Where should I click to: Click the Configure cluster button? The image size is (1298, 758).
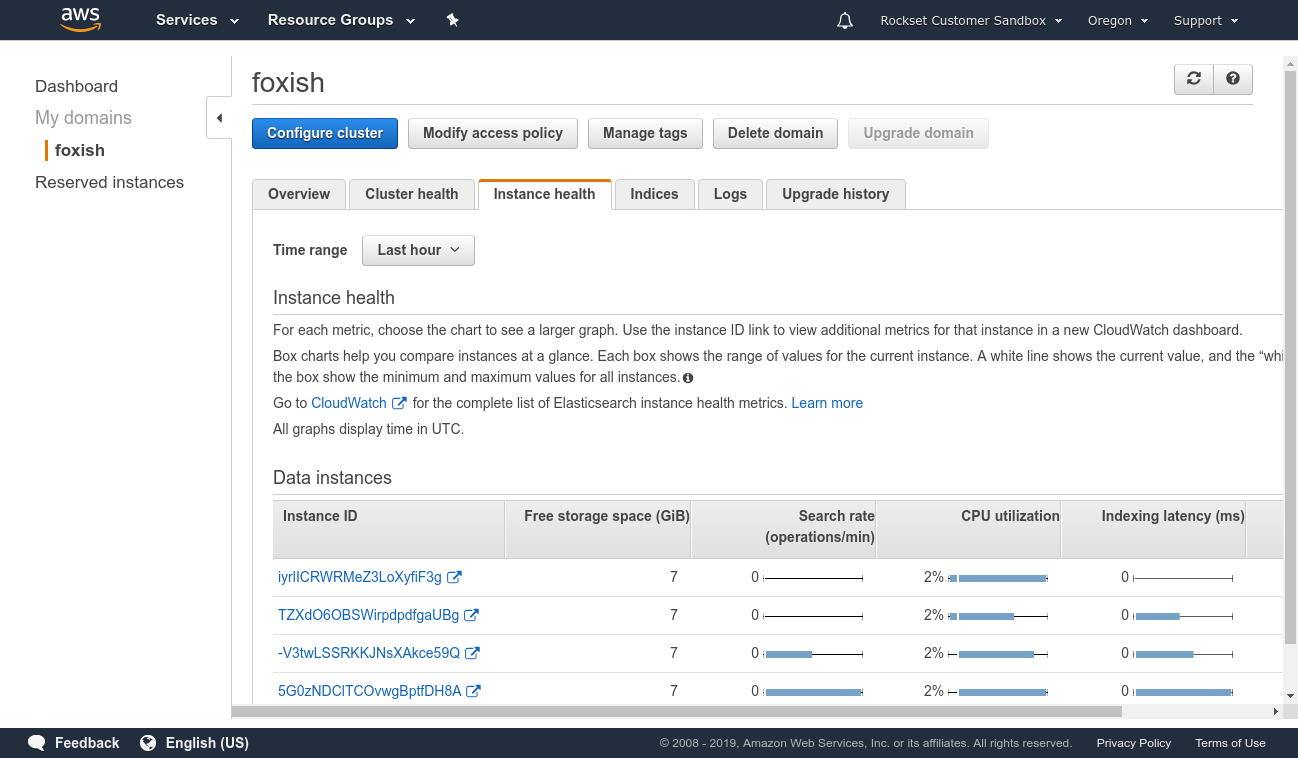(x=325, y=133)
